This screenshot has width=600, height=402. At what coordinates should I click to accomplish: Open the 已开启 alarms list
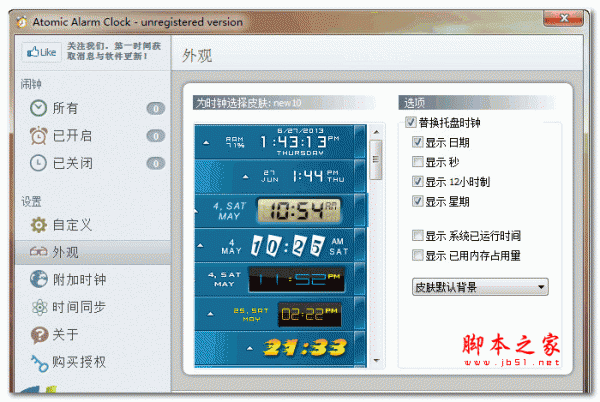pos(93,136)
